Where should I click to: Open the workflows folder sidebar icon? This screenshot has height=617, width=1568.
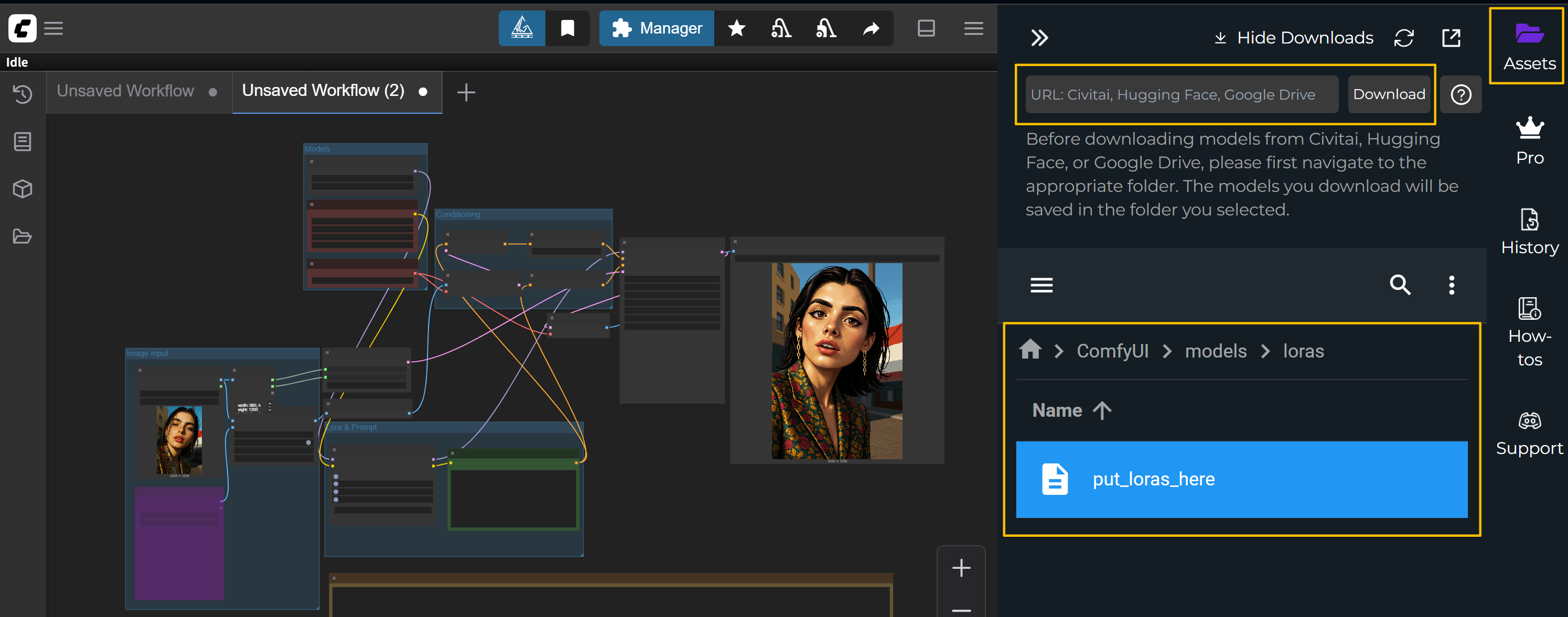point(23,236)
